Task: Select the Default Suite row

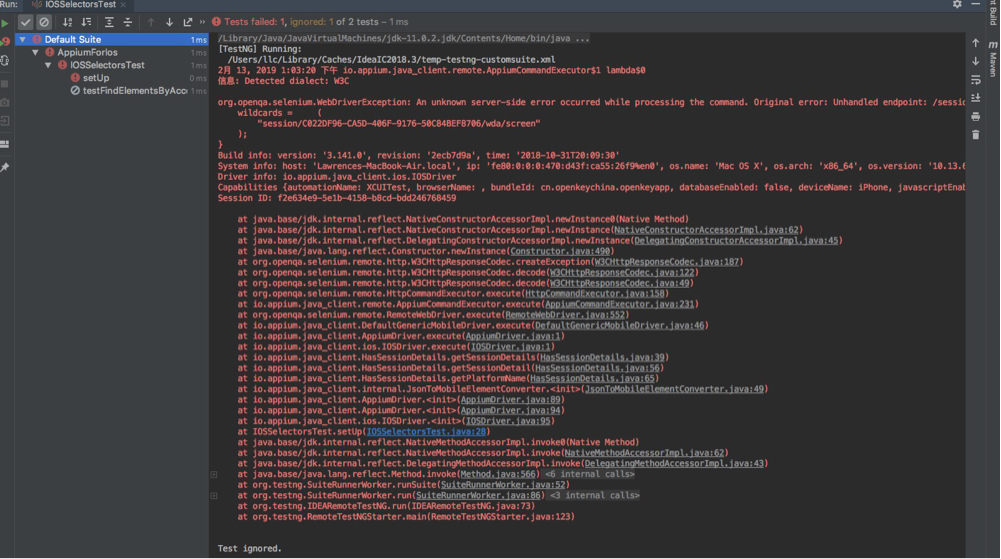Action: 112,40
